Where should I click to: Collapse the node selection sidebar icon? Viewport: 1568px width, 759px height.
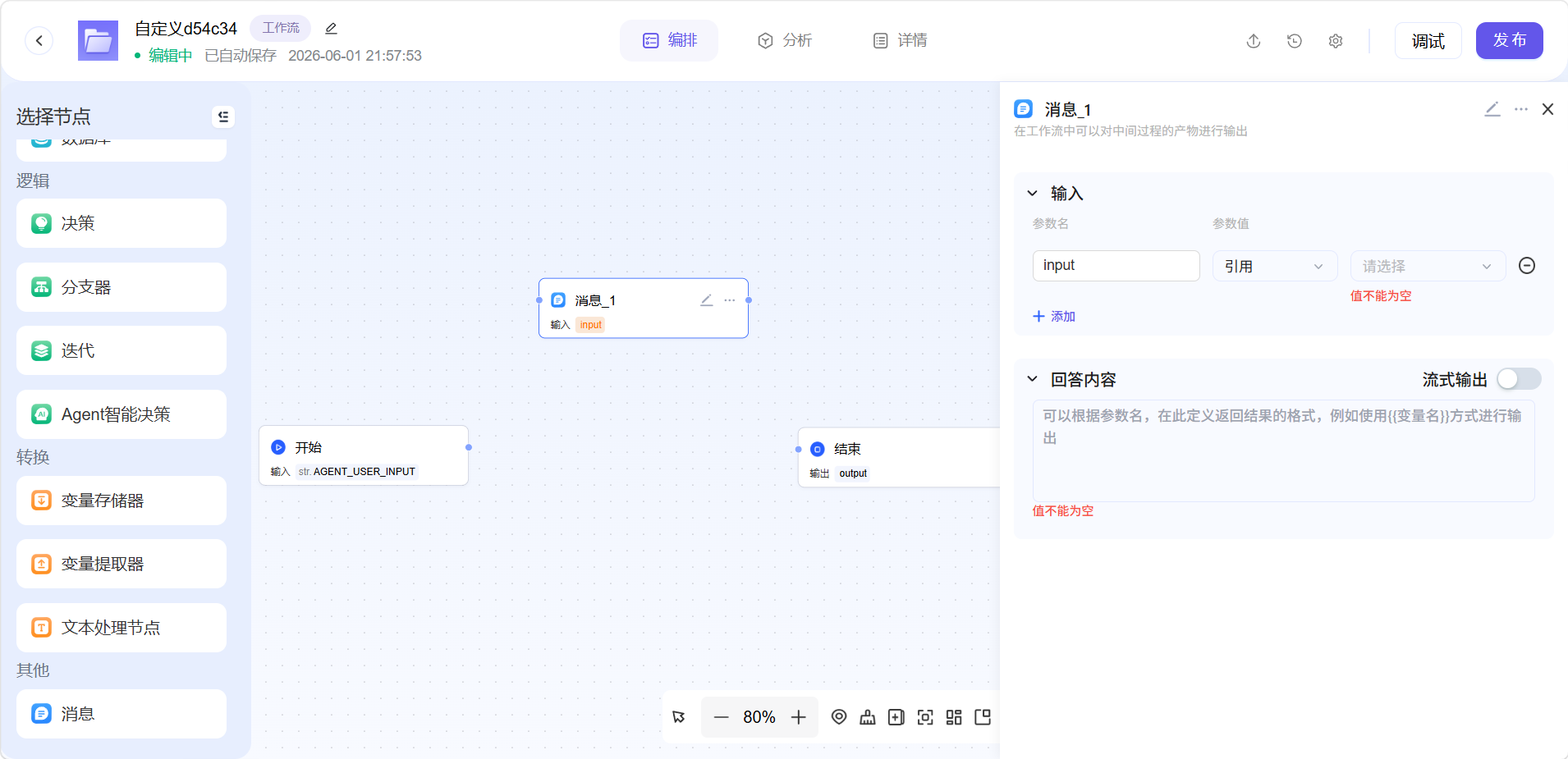tap(223, 117)
